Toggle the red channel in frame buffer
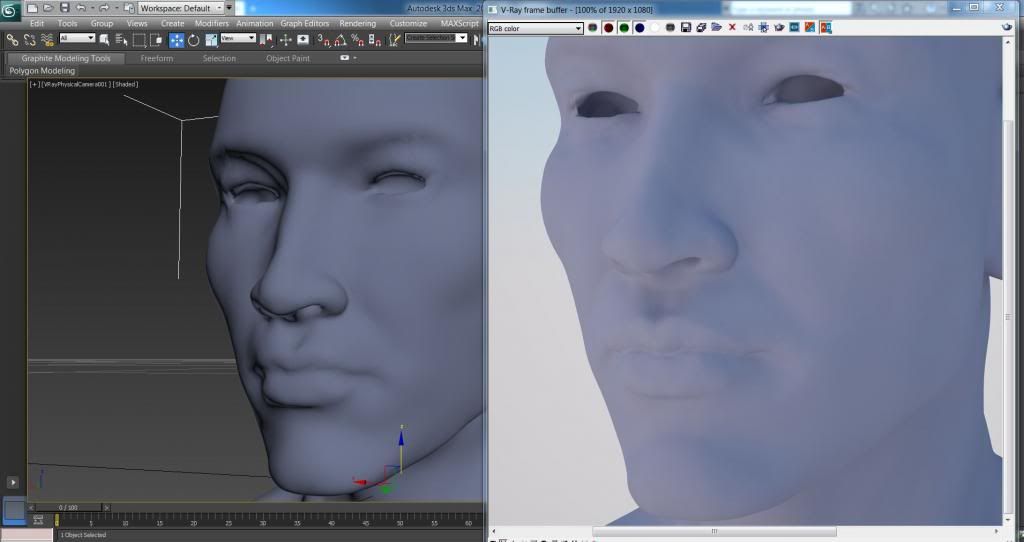Image resolution: width=1024 pixels, height=542 pixels. (608, 28)
